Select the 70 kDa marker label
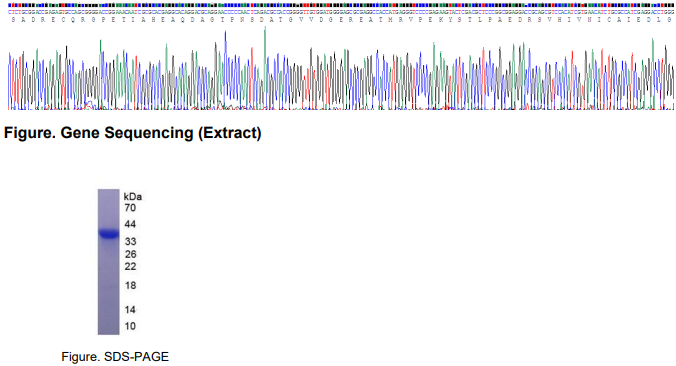 point(130,208)
